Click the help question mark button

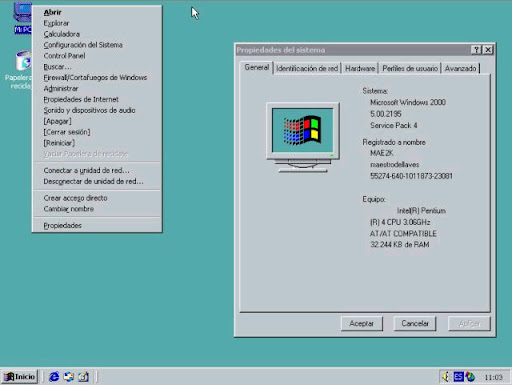pyautogui.click(x=476, y=50)
